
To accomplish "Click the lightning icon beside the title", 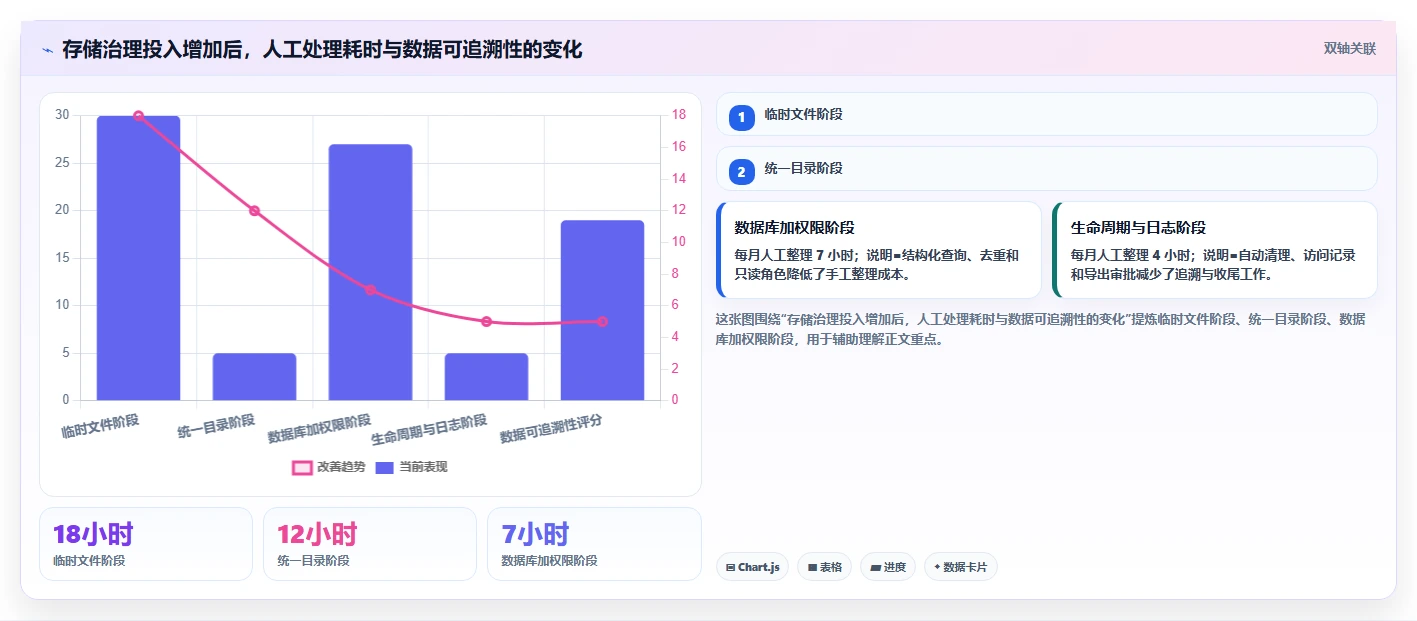I will click(48, 50).
